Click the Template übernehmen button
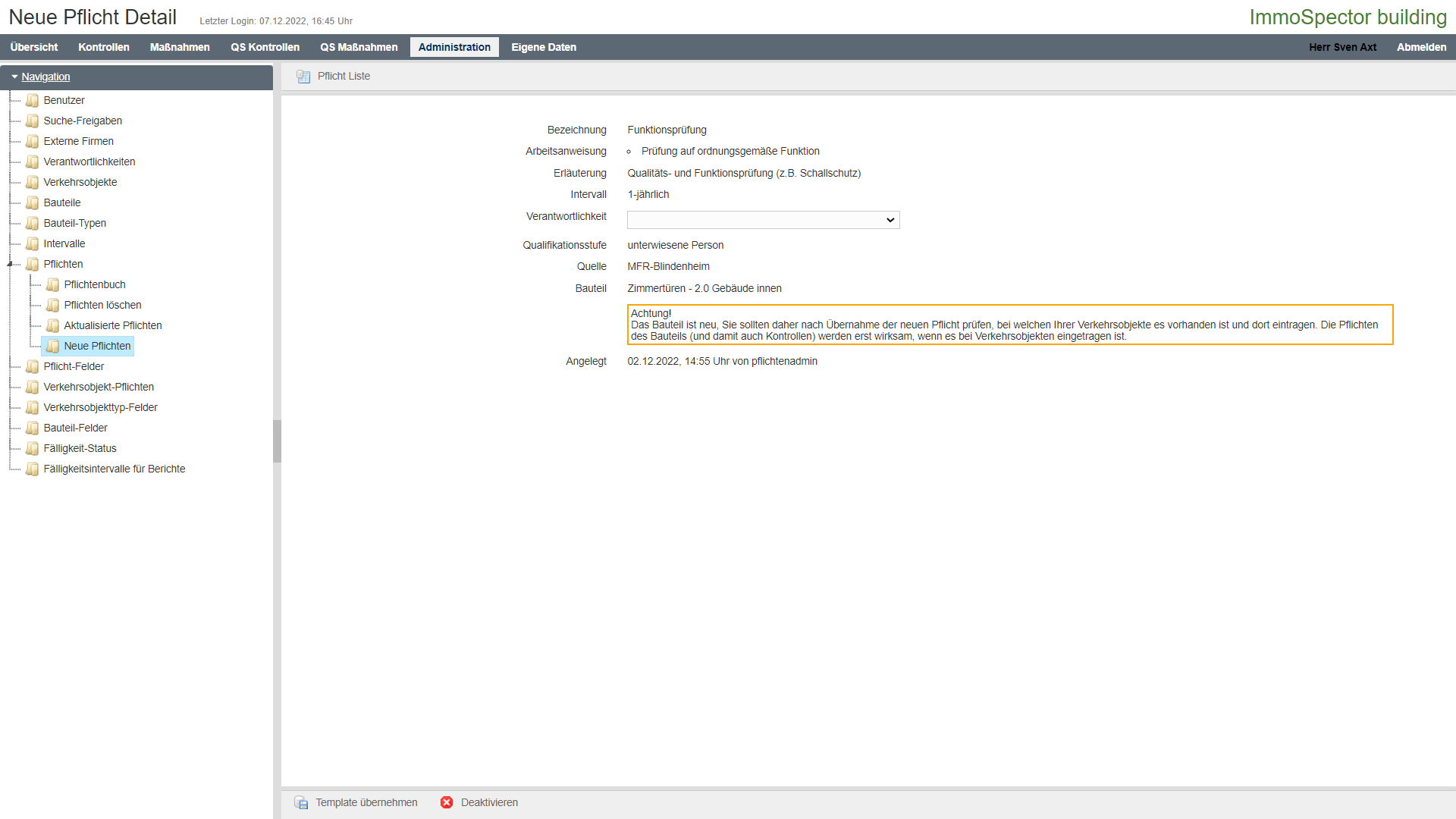Screen dimensions: 1456x819 366,802
